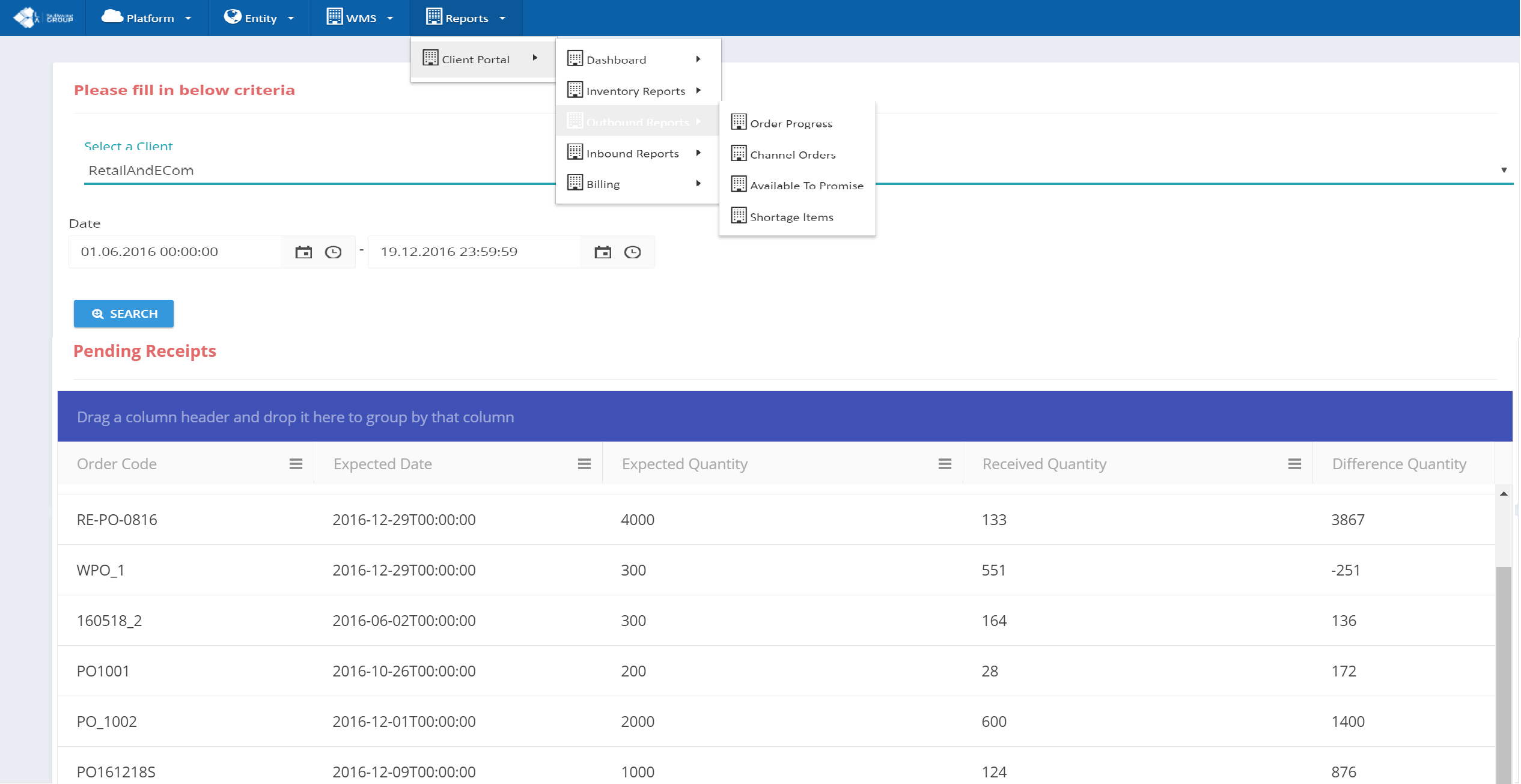This screenshot has height=784, width=1521.
Task: Select Order Progress menu entry
Action: point(791,123)
